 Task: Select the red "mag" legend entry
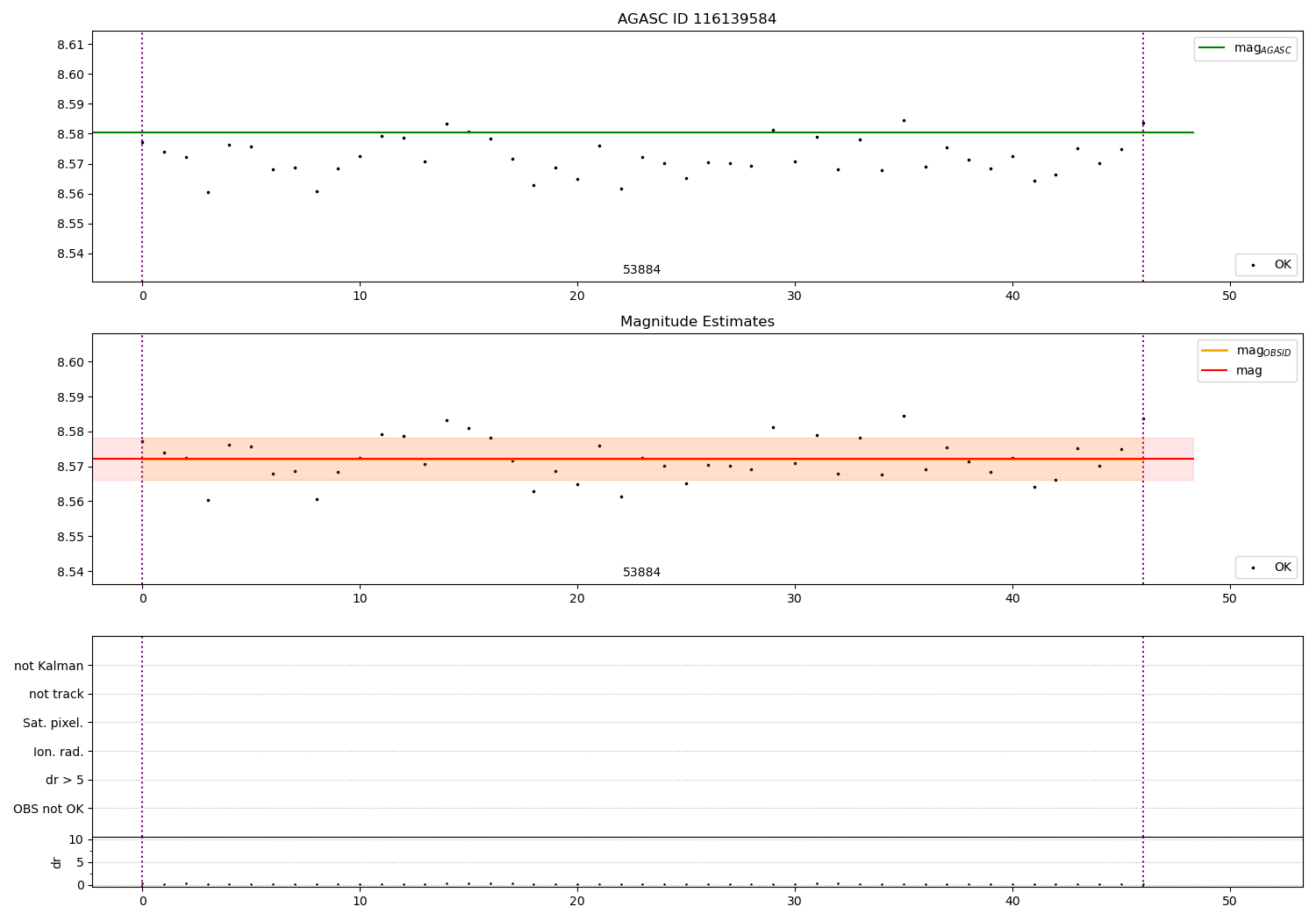point(1232,371)
